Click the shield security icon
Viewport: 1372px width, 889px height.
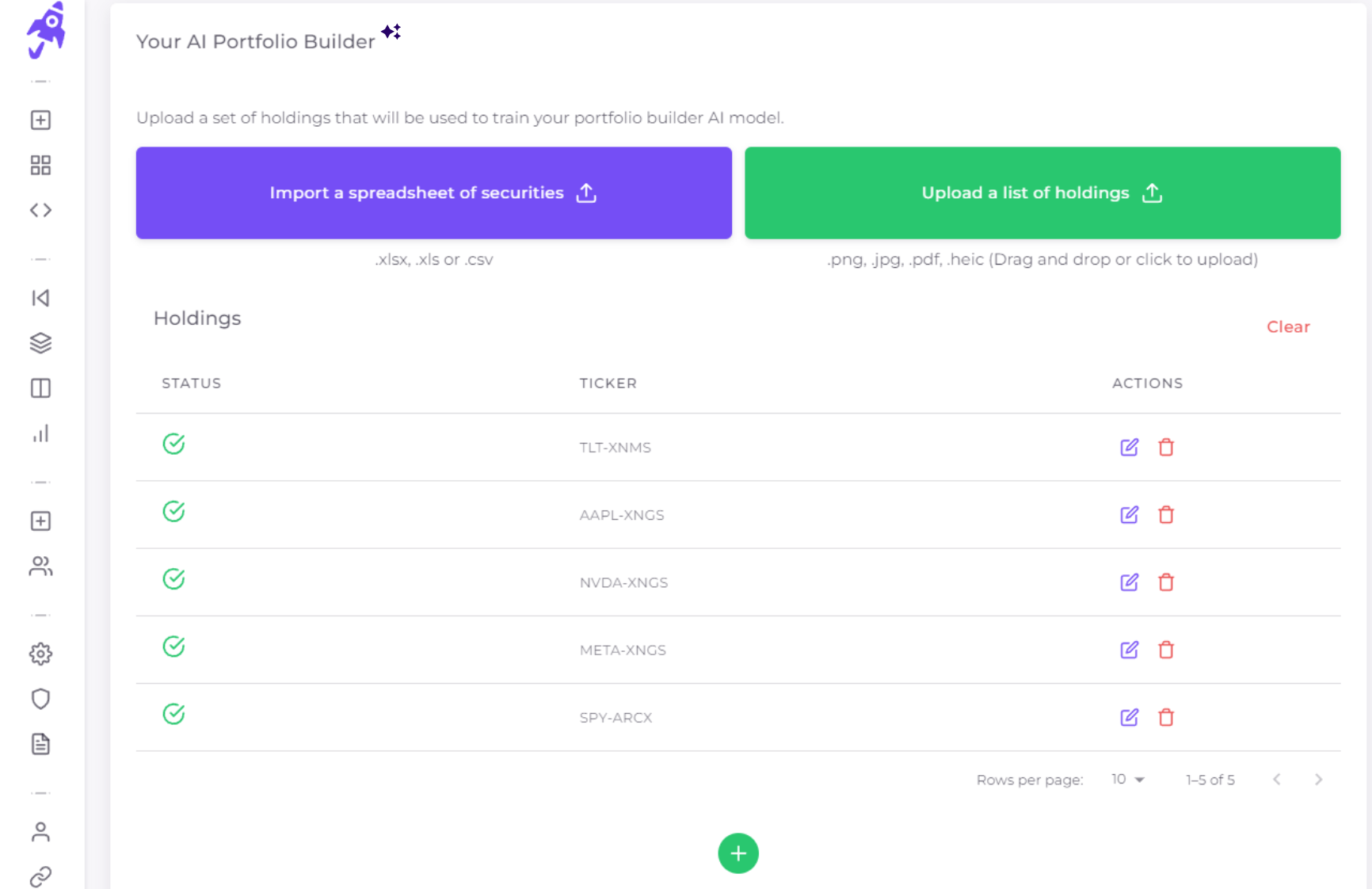pyautogui.click(x=40, y=698)
